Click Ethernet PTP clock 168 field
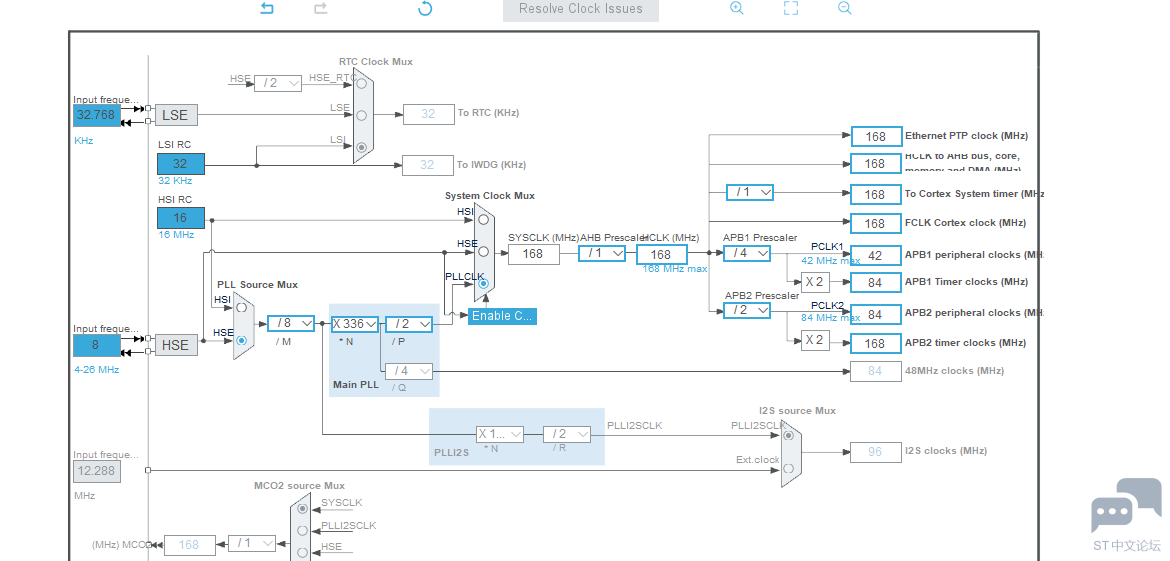Screen dimensions: 1170x561 [876, 137]
